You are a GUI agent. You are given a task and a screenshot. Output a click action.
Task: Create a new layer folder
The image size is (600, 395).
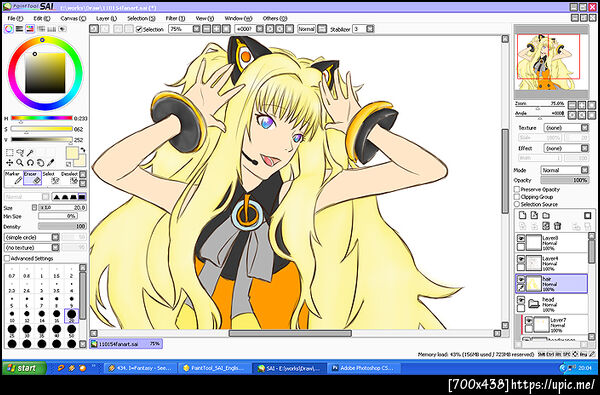(x=546, y=215)
